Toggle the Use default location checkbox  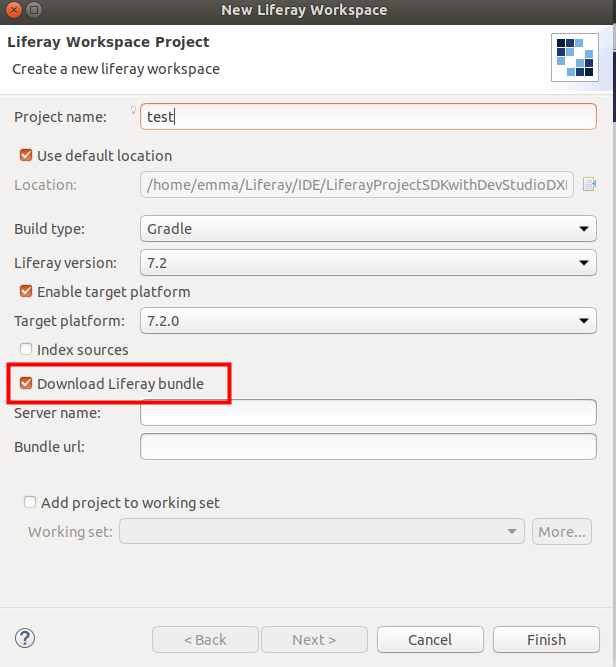tap(26, 155)
